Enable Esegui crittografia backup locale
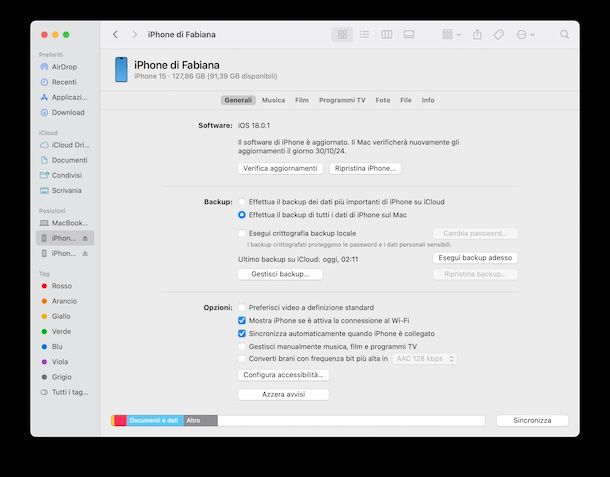The image size is (610, 477). point(242,233)
